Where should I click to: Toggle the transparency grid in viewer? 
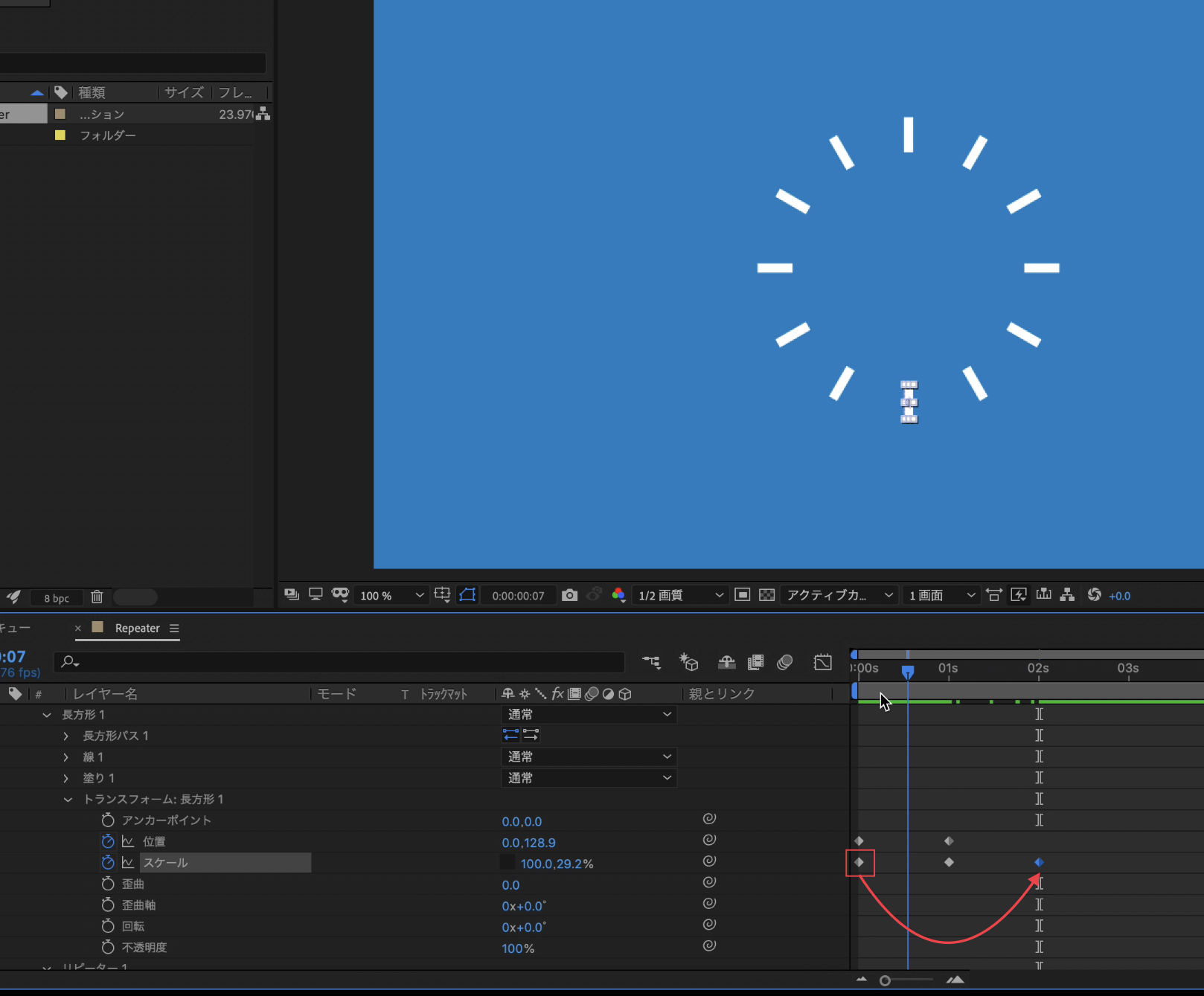766,595
